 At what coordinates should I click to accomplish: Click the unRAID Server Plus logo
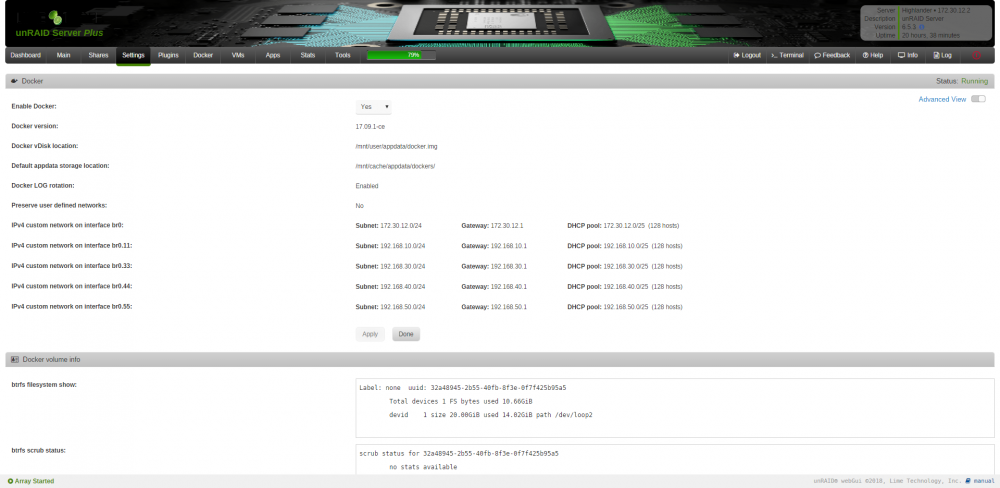click(59, 24)
